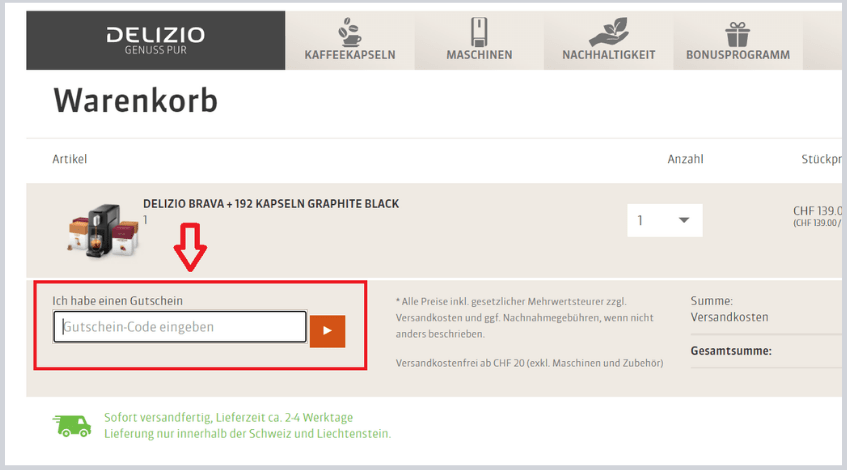Viewport: 847px width, 470px height.
Task: Click the 'Summe:' label
Action: pyautogui.click(x=711, y=301)
